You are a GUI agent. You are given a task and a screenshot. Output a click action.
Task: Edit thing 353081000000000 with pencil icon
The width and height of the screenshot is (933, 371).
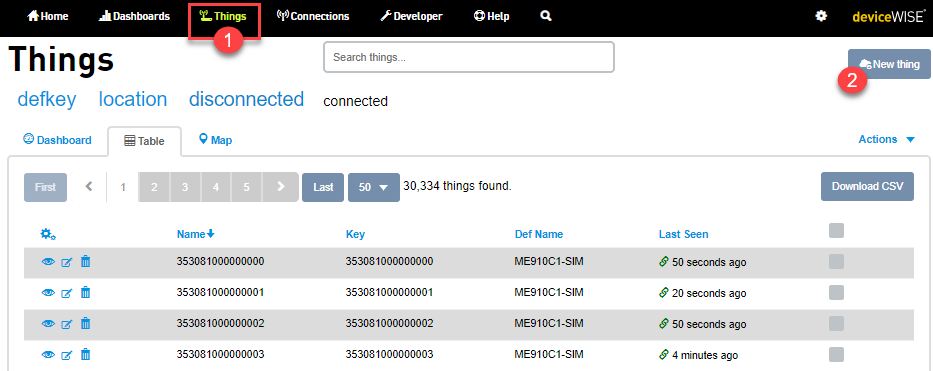(x=67, y=262)
